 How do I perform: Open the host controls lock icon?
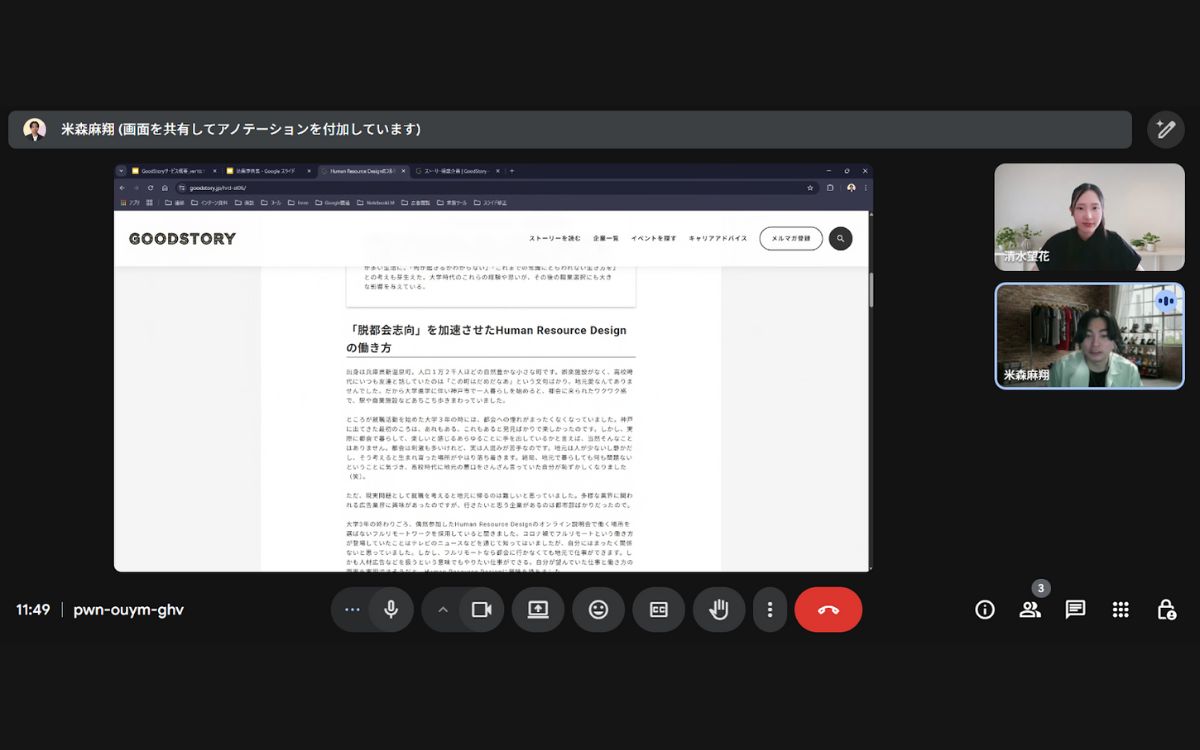click(1166, 610)
